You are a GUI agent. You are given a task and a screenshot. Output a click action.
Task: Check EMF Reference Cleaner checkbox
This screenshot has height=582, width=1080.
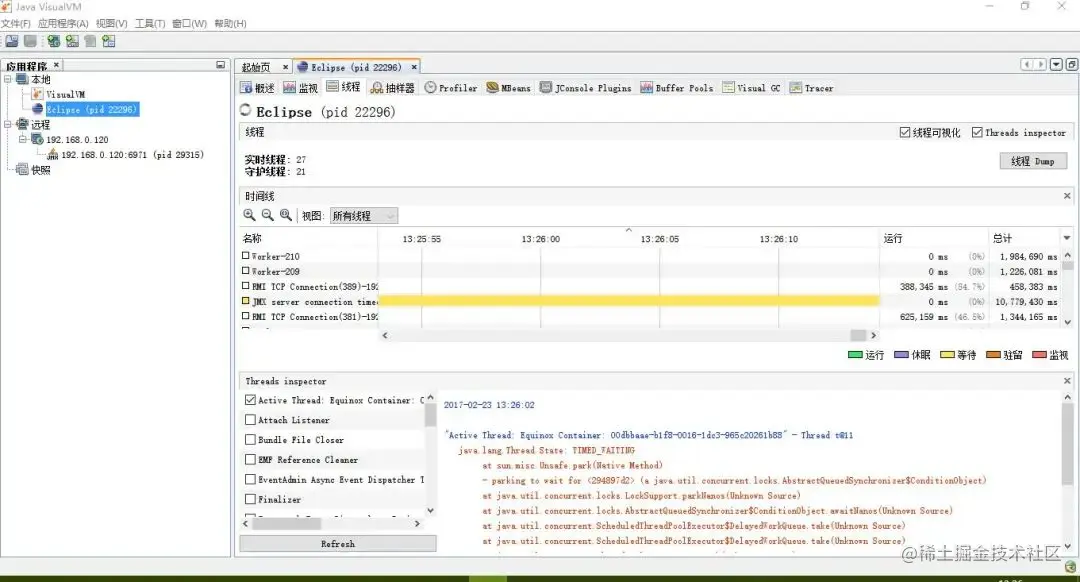pyautogui.click(x=251, y=459)
